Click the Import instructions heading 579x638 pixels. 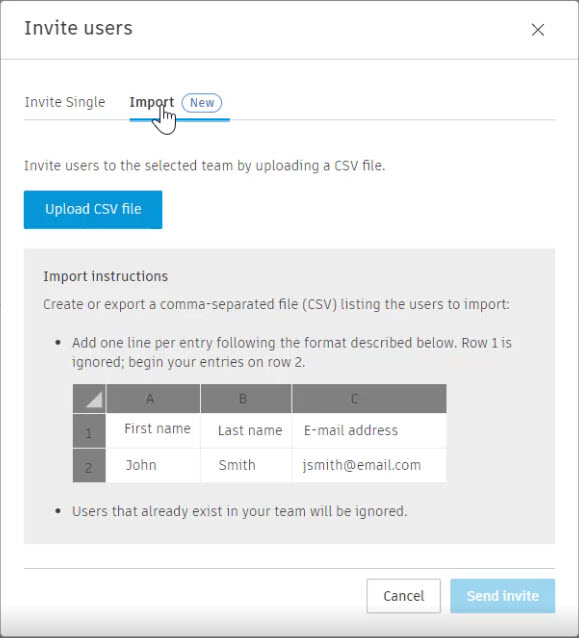coord(106,276)
